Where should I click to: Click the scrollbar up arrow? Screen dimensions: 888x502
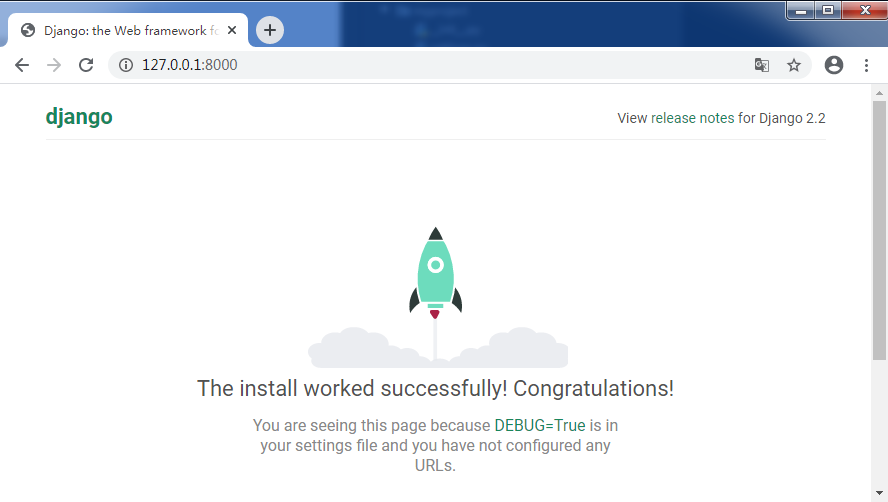879,93
